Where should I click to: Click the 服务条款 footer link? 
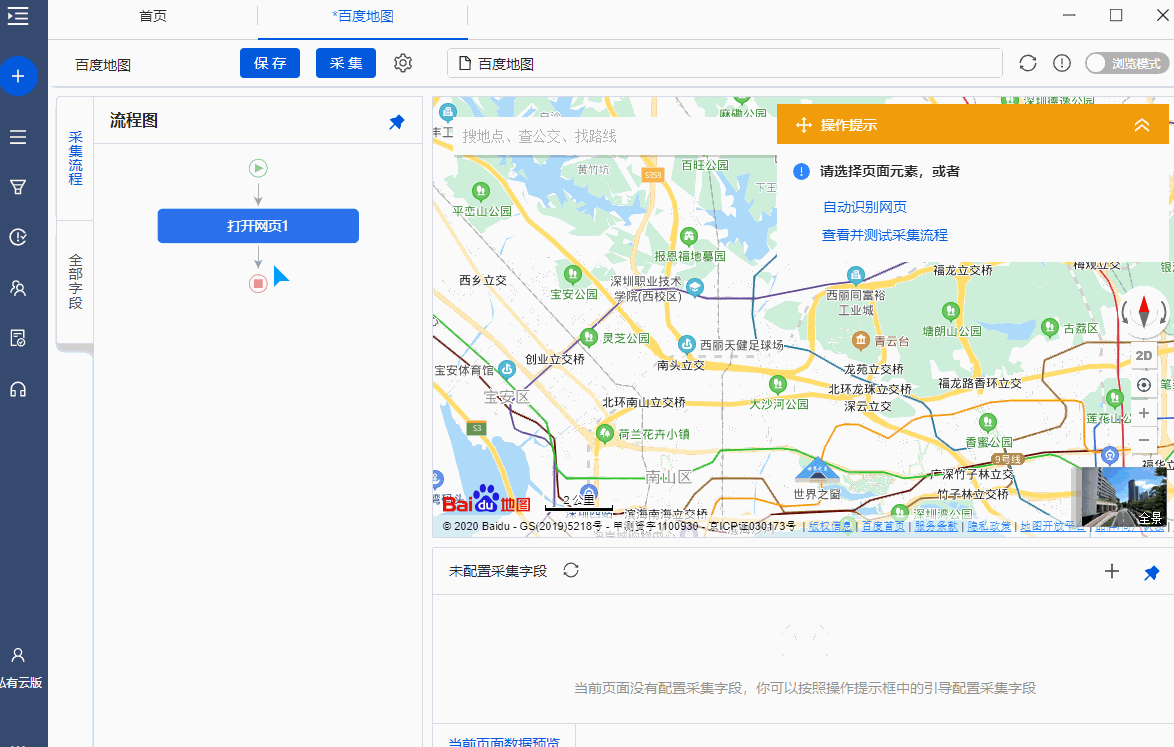(936, 526)
